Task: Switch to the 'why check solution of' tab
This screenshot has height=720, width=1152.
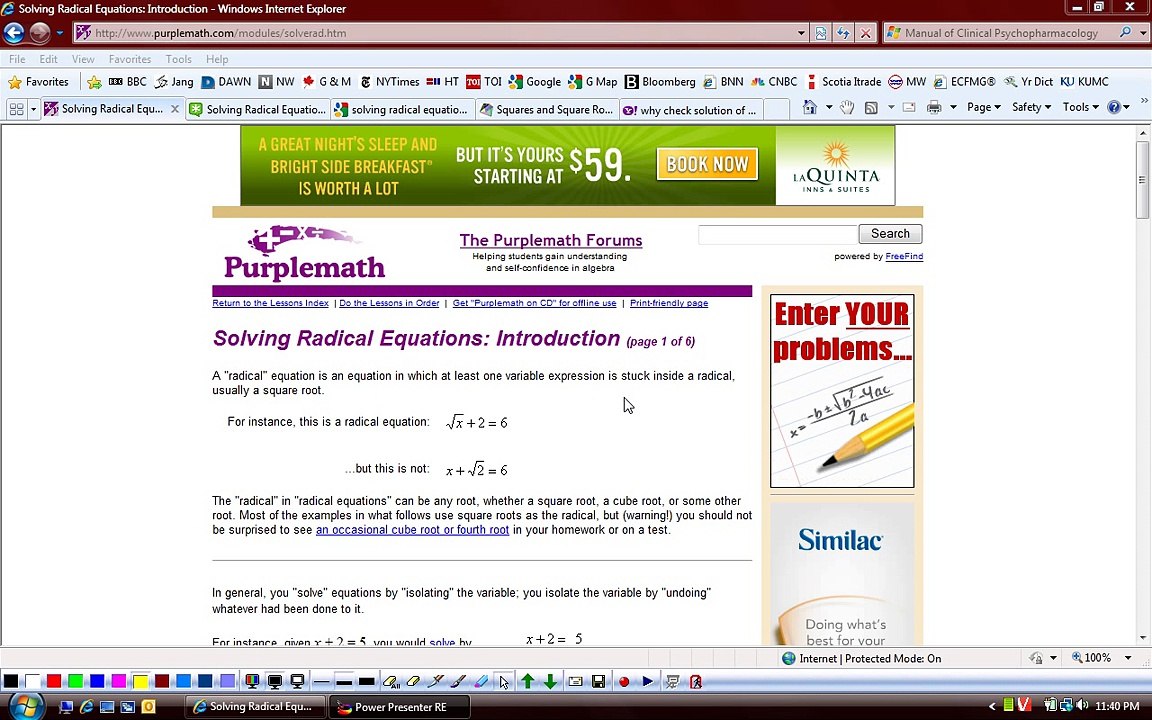Action: tap(692, 109)
